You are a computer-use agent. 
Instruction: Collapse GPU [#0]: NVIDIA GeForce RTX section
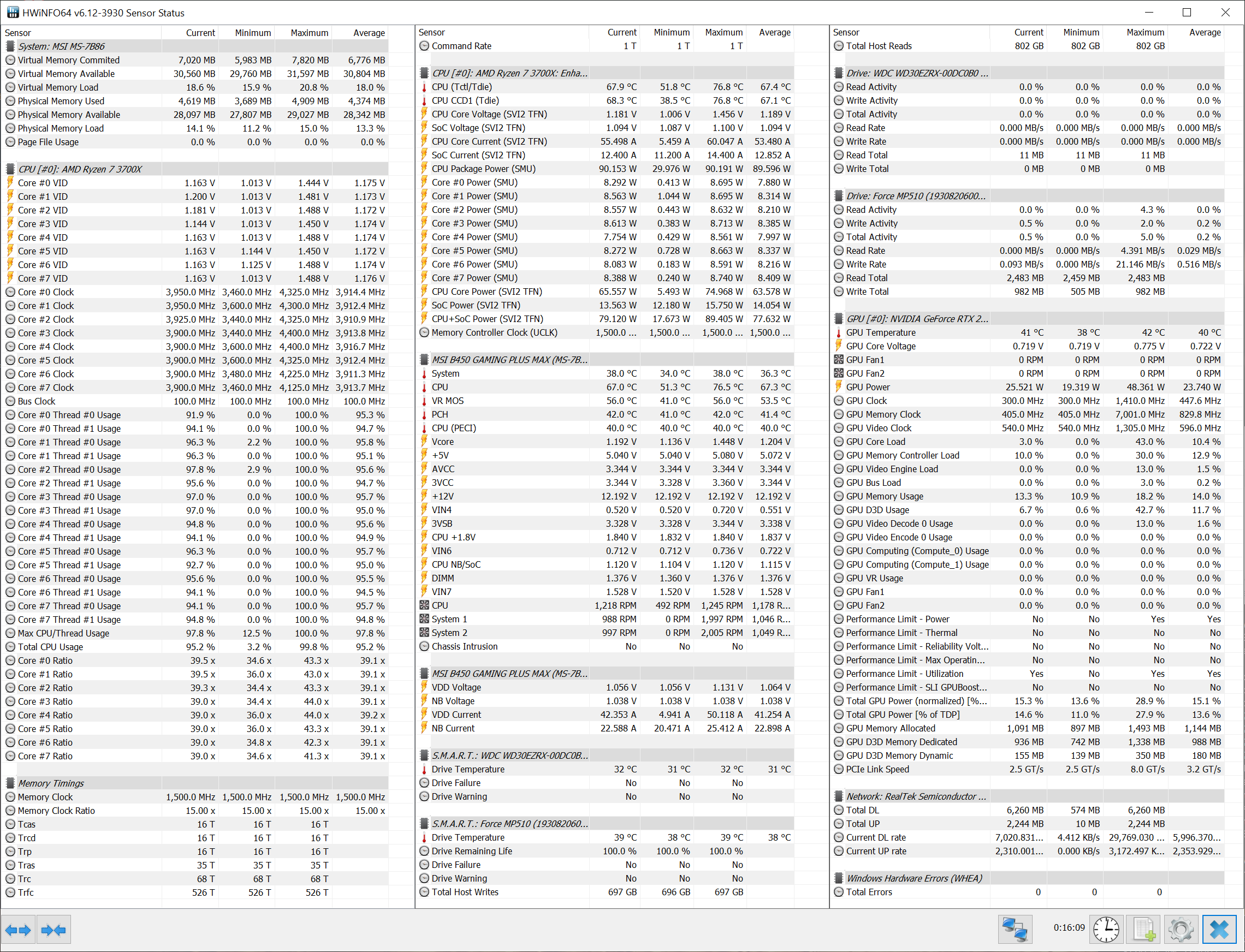916,318
